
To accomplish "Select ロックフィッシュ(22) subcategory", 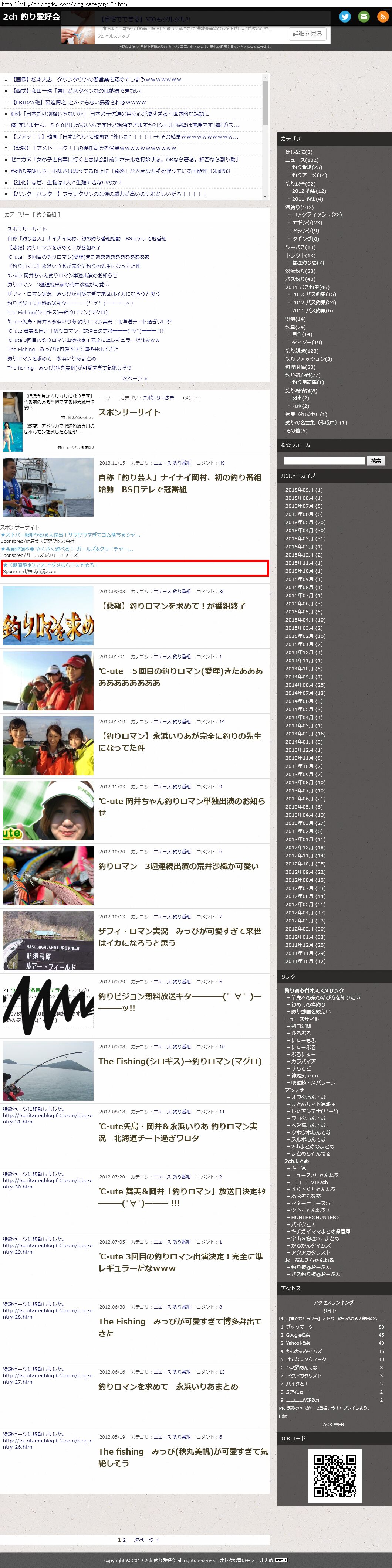I will point(317,215).
